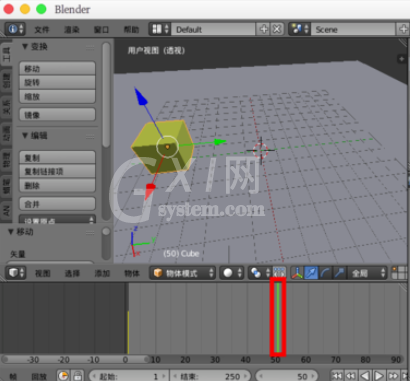Toggle the 3D manipulator axes icon

[x=297, y=273]
